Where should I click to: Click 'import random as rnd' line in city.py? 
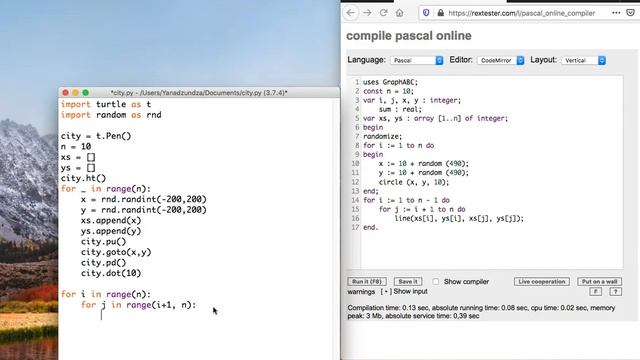point(111,115)
